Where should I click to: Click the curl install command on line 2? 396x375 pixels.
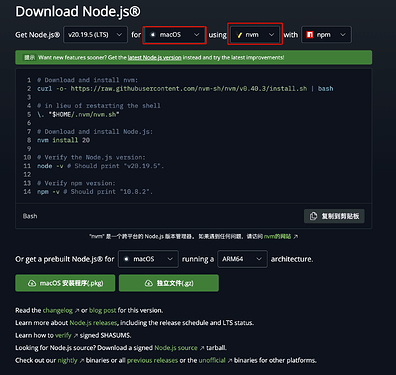pos(185,89)
